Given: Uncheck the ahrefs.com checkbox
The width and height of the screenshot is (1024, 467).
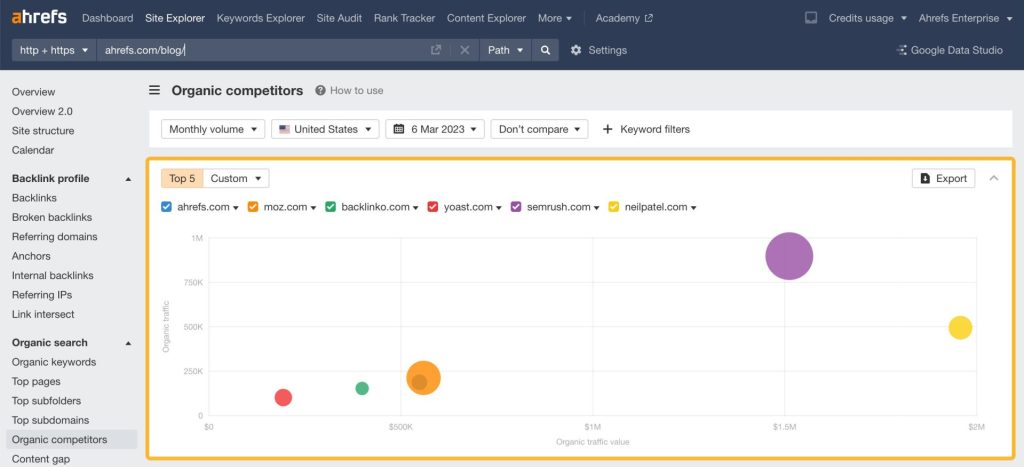Looking at the screenshot, I should pyautogui.click(x=167, y=207).
